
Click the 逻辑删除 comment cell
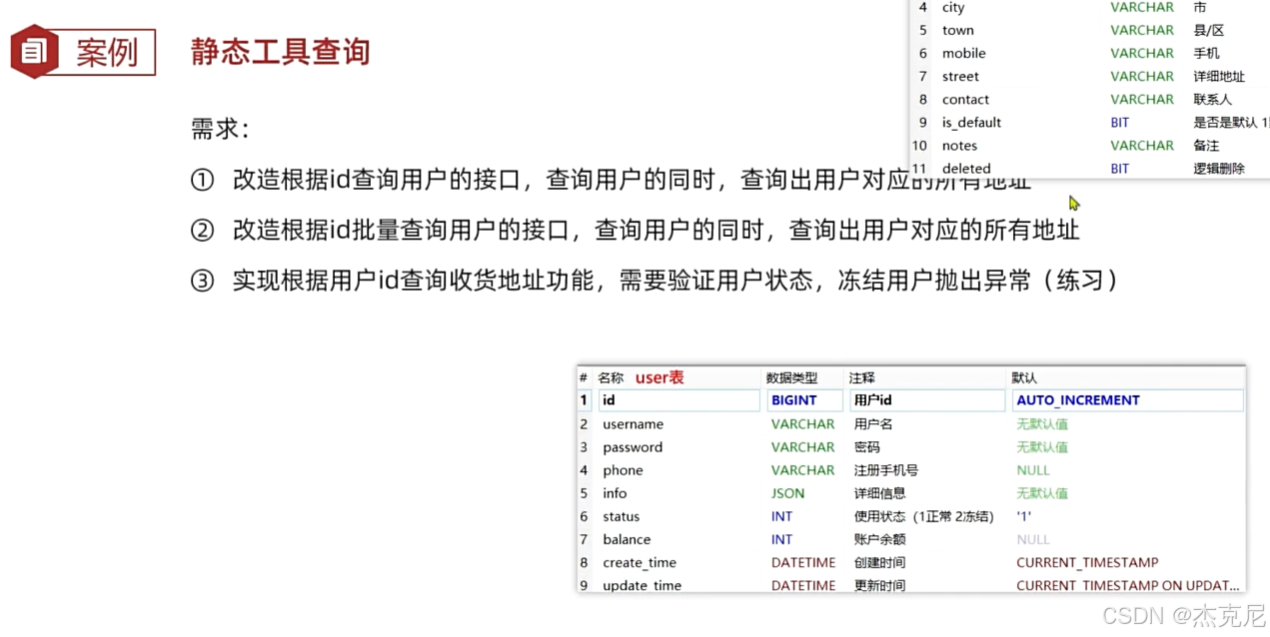coord(1219,168)
